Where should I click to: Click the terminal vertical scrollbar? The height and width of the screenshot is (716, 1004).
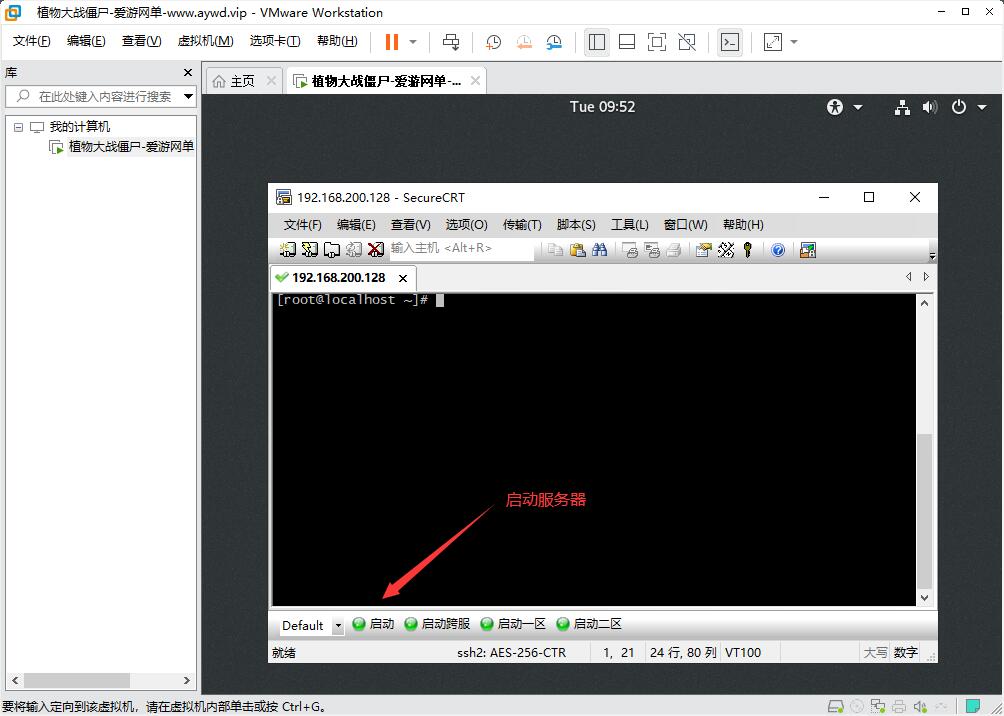click(x=924, y=510)
